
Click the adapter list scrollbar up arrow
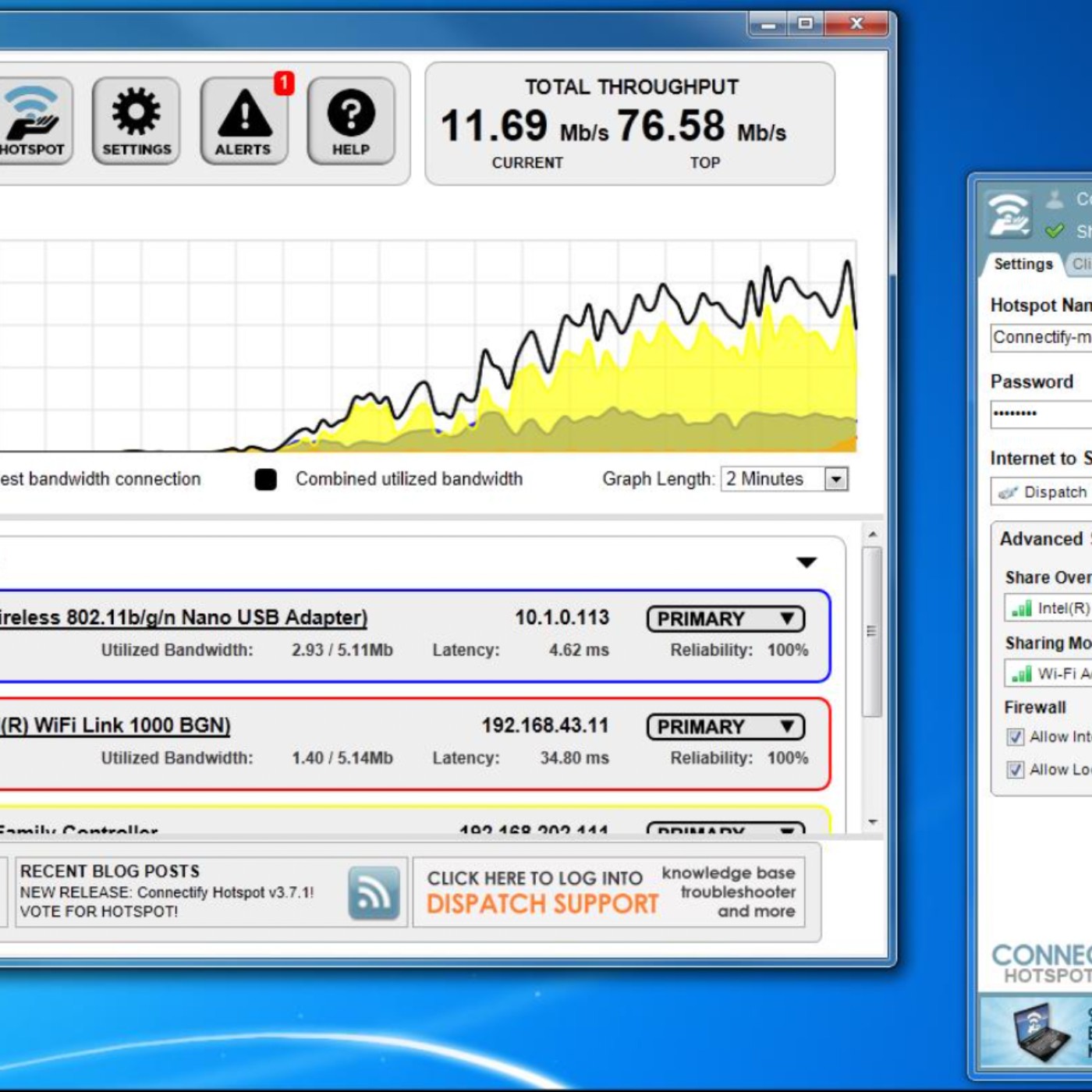[873, 534]
